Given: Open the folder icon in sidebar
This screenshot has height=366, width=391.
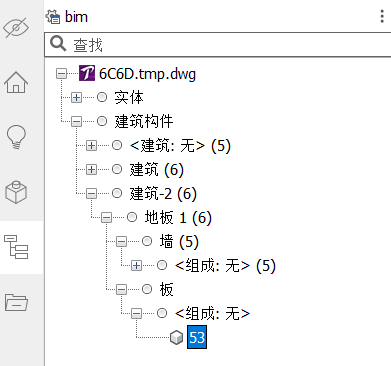Looking at the screenshot, I should [16, 302].
